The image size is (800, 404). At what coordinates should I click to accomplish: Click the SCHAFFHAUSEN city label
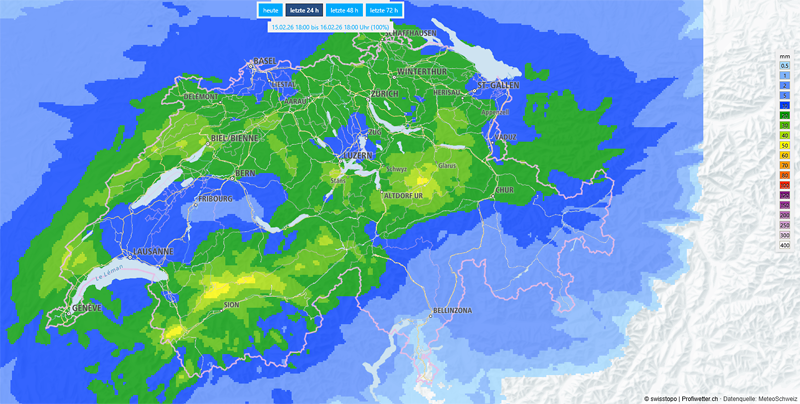(x=411, y=33)
